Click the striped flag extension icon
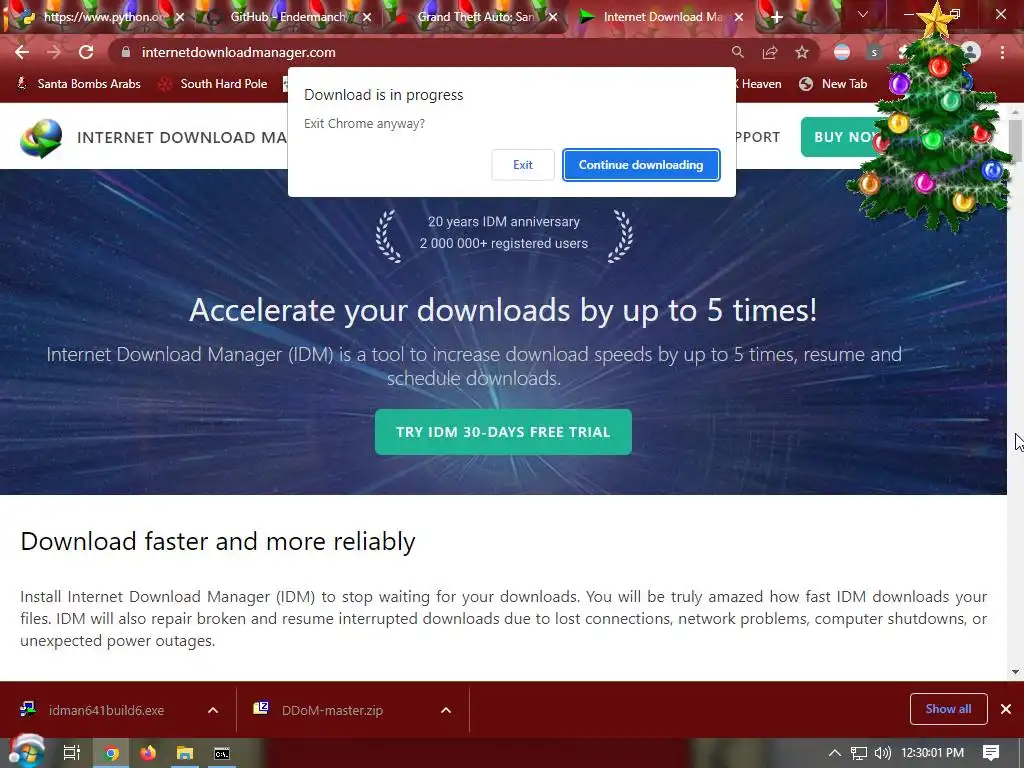Image resolution: width=1024 pixels, height=768 pixels. click(842, 52)
